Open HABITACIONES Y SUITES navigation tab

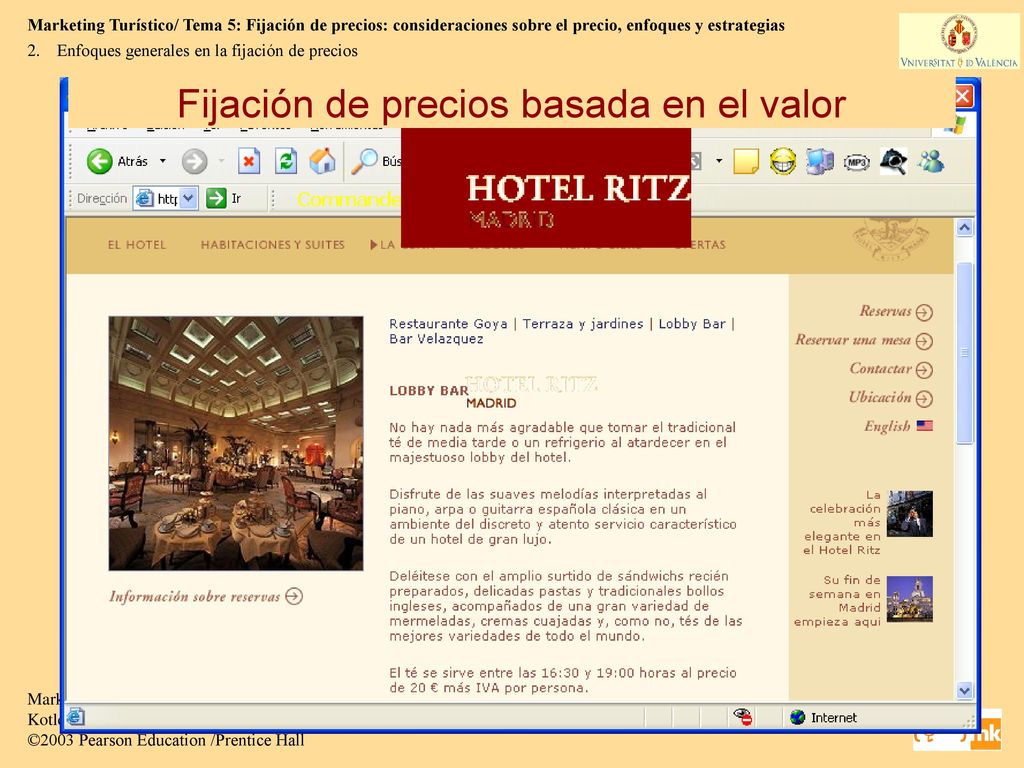pos(272,245)
